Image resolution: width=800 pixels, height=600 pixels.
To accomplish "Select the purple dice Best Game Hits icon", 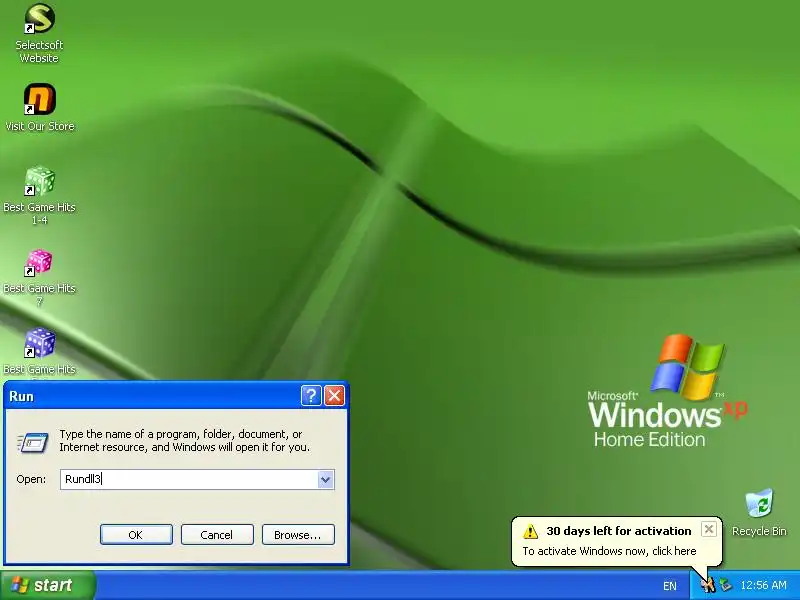I will [39, 343].
